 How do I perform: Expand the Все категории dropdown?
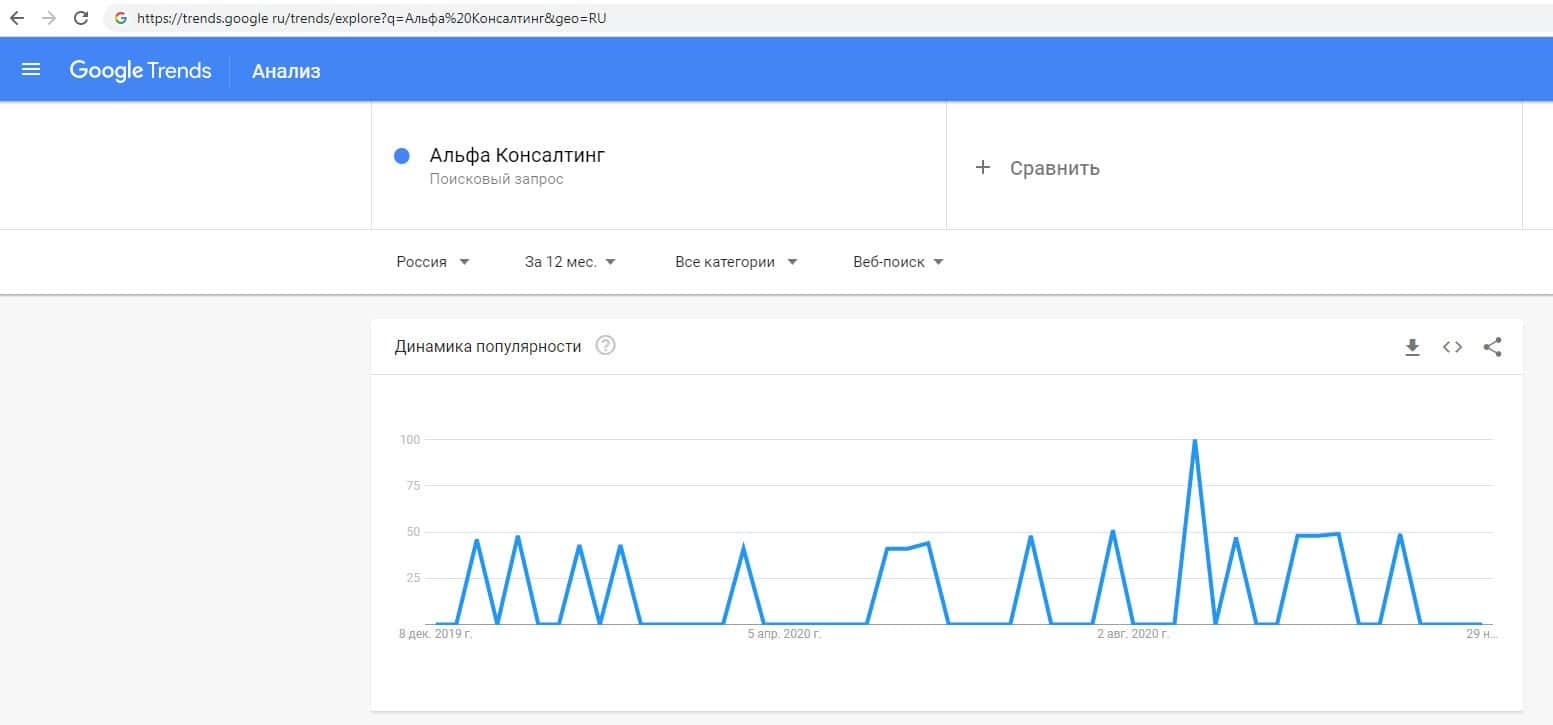[x=736, y=262]
